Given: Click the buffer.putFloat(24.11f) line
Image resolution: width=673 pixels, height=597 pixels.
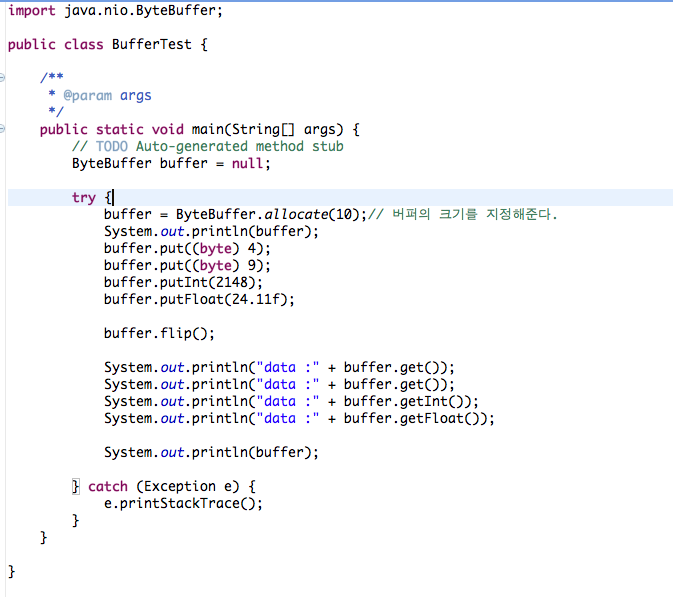Looking at the screenshot, I should [x=199, y=299].
